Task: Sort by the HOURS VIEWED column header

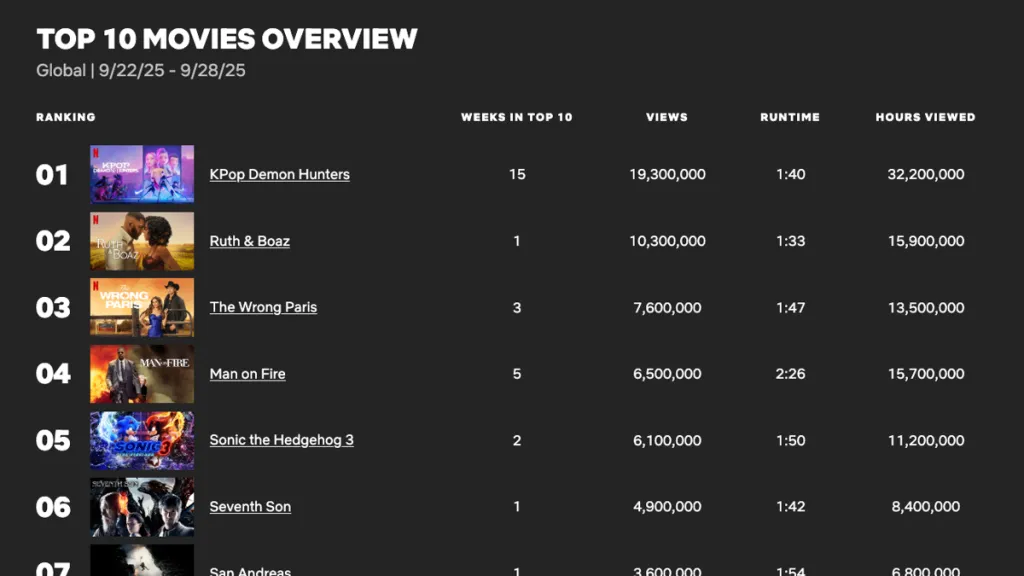Action: point(925,117)
